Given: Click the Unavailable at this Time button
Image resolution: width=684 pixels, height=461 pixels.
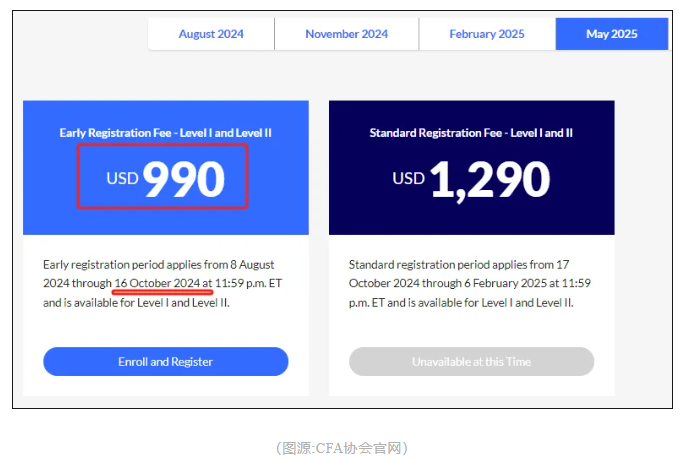Looking at the screenshot, I should (471, 361).
